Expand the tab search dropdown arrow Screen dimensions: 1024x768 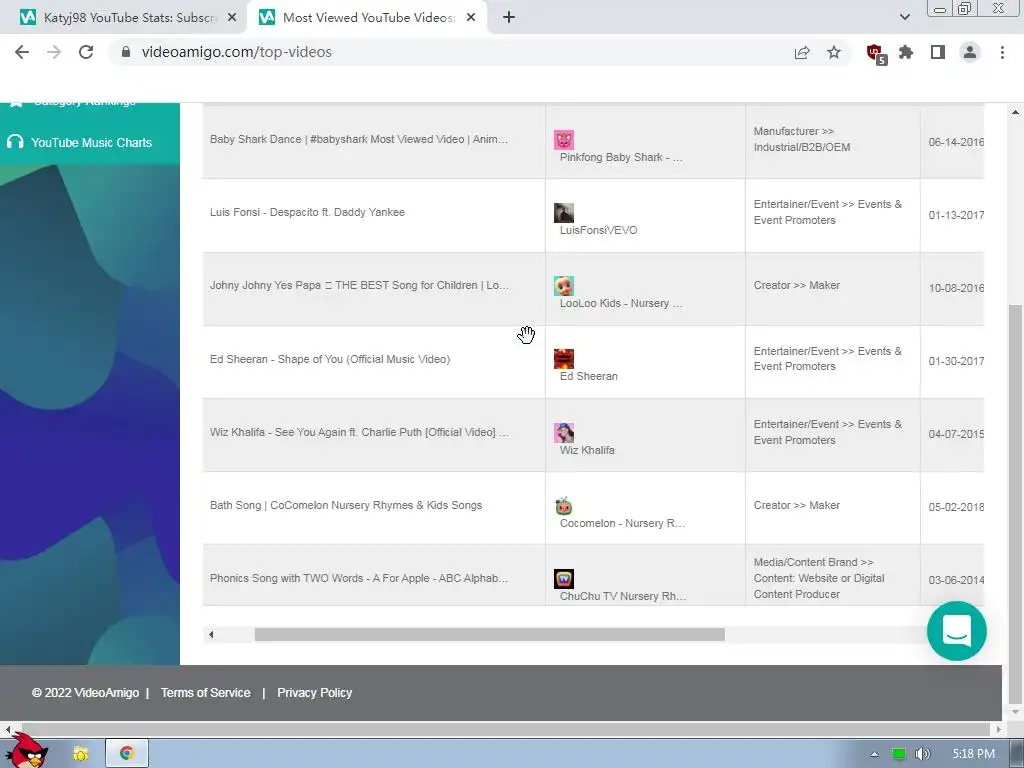(904, 17)
